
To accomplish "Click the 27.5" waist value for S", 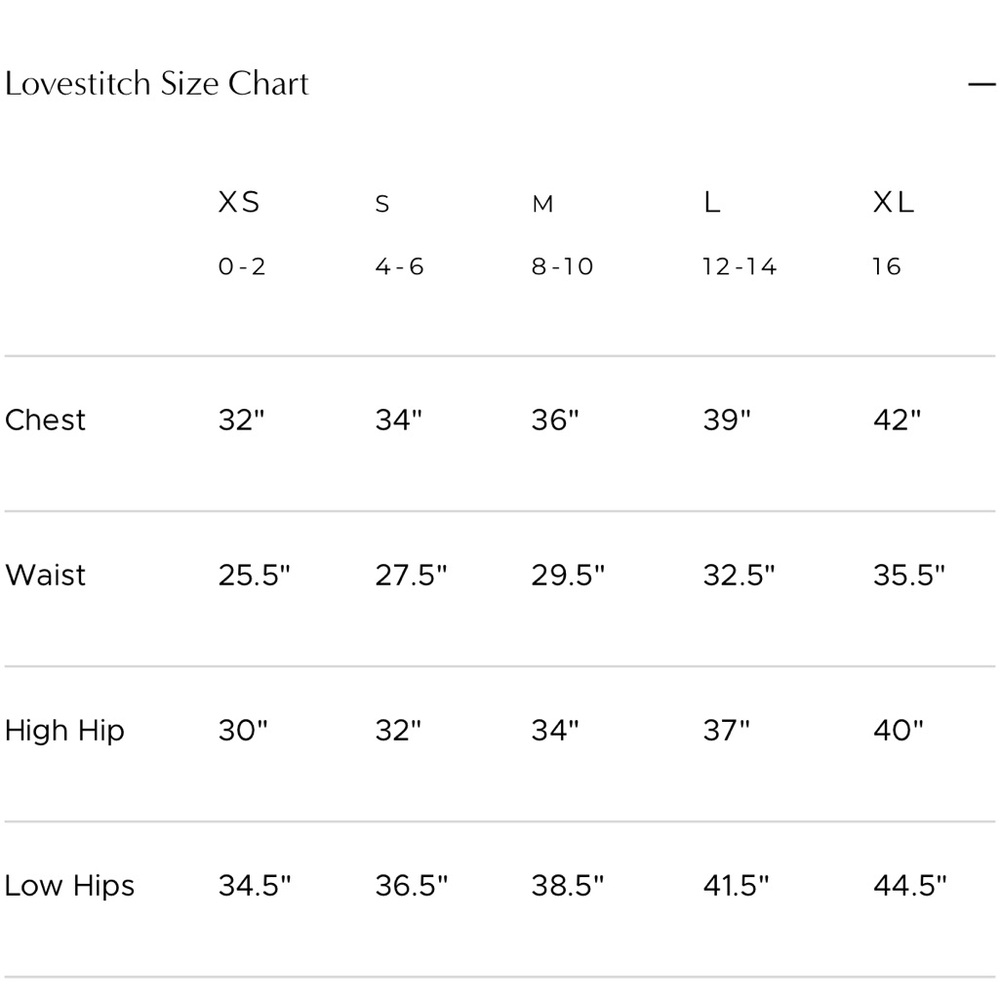I will [411, 575].
